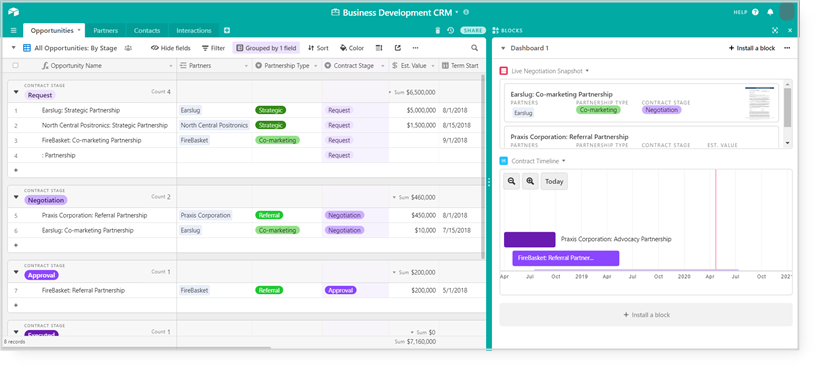The width and height of the screenshot is (815, 366).
Task: Collapse the Request group triangle
Action: [16, 95]
